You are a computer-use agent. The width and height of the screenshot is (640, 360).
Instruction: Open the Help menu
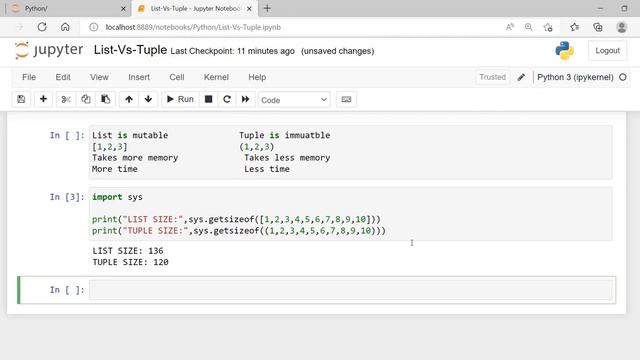tap(257, 77)
